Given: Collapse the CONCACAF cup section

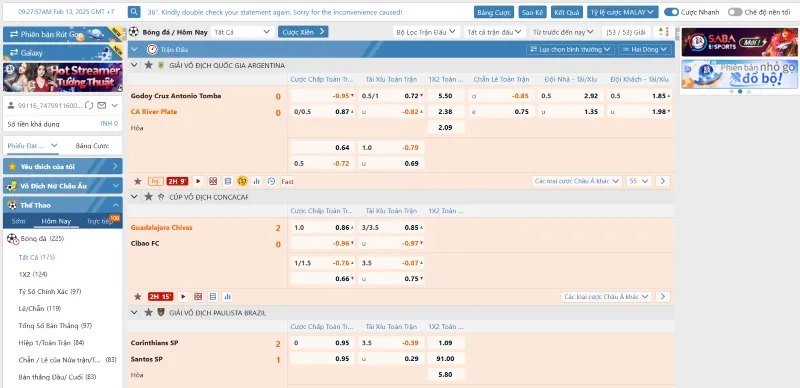Looking at the screenshot, I should tap(134, 197).
